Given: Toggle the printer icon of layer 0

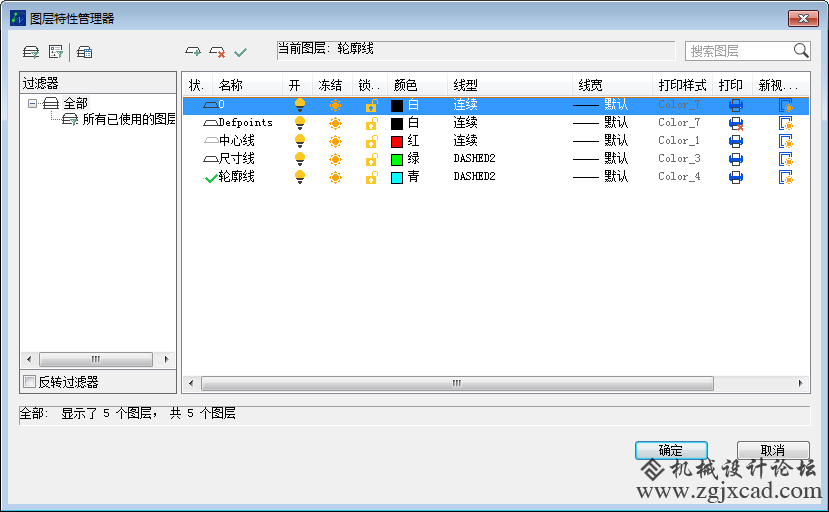Looking at the screenshot, I should pyautogui.click(x=735, y=105).
